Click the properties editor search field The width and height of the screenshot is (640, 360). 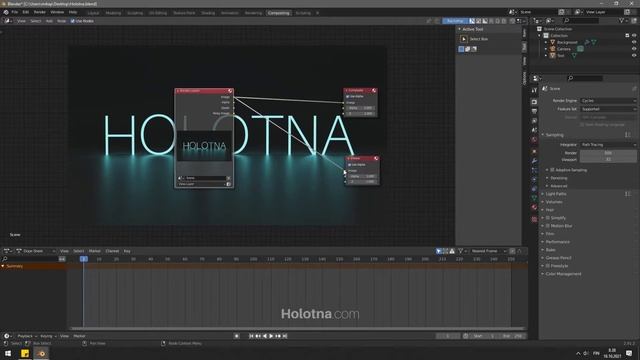coord(584,78)
